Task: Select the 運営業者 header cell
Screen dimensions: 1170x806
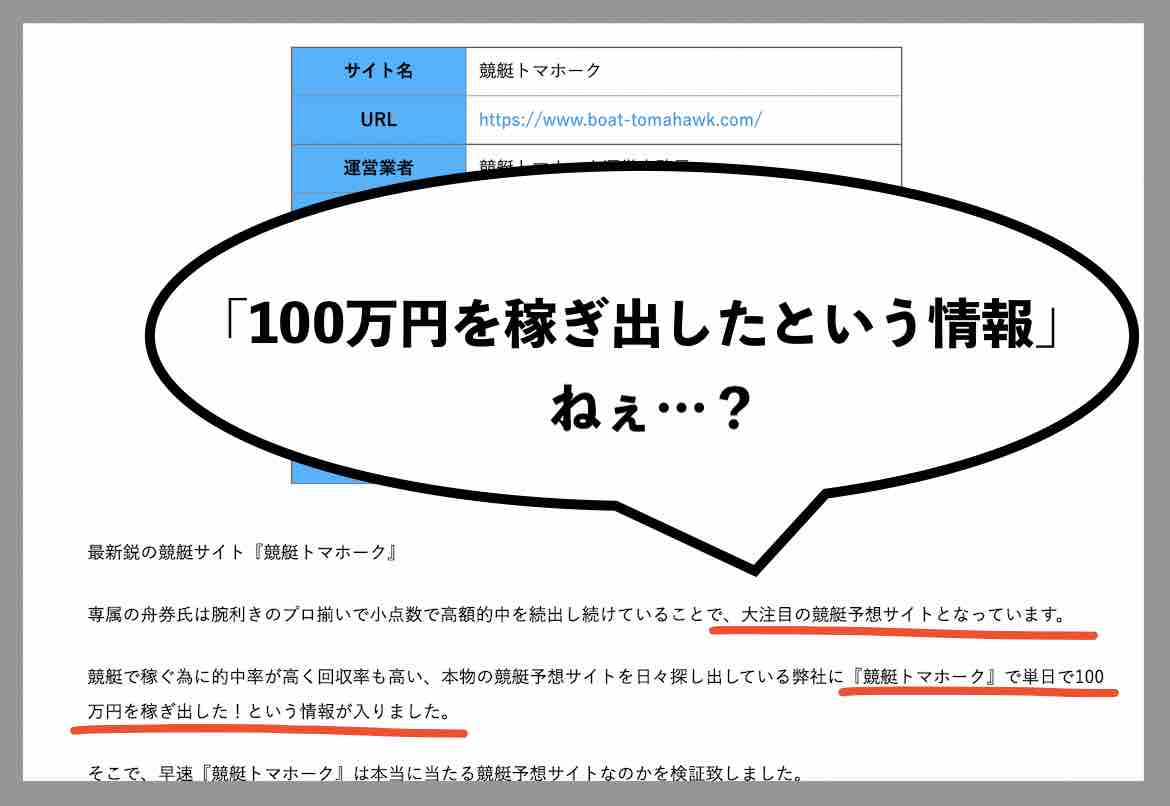Action: 378,167
